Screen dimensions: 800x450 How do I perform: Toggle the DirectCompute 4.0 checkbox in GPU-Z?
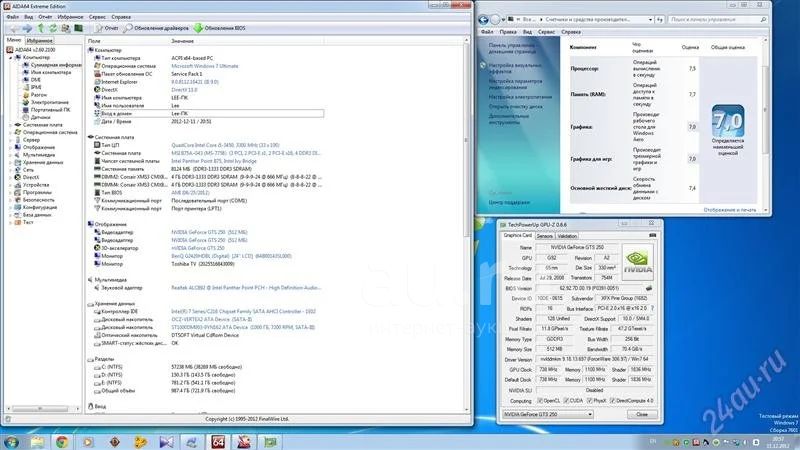click(x=612, y=401)
